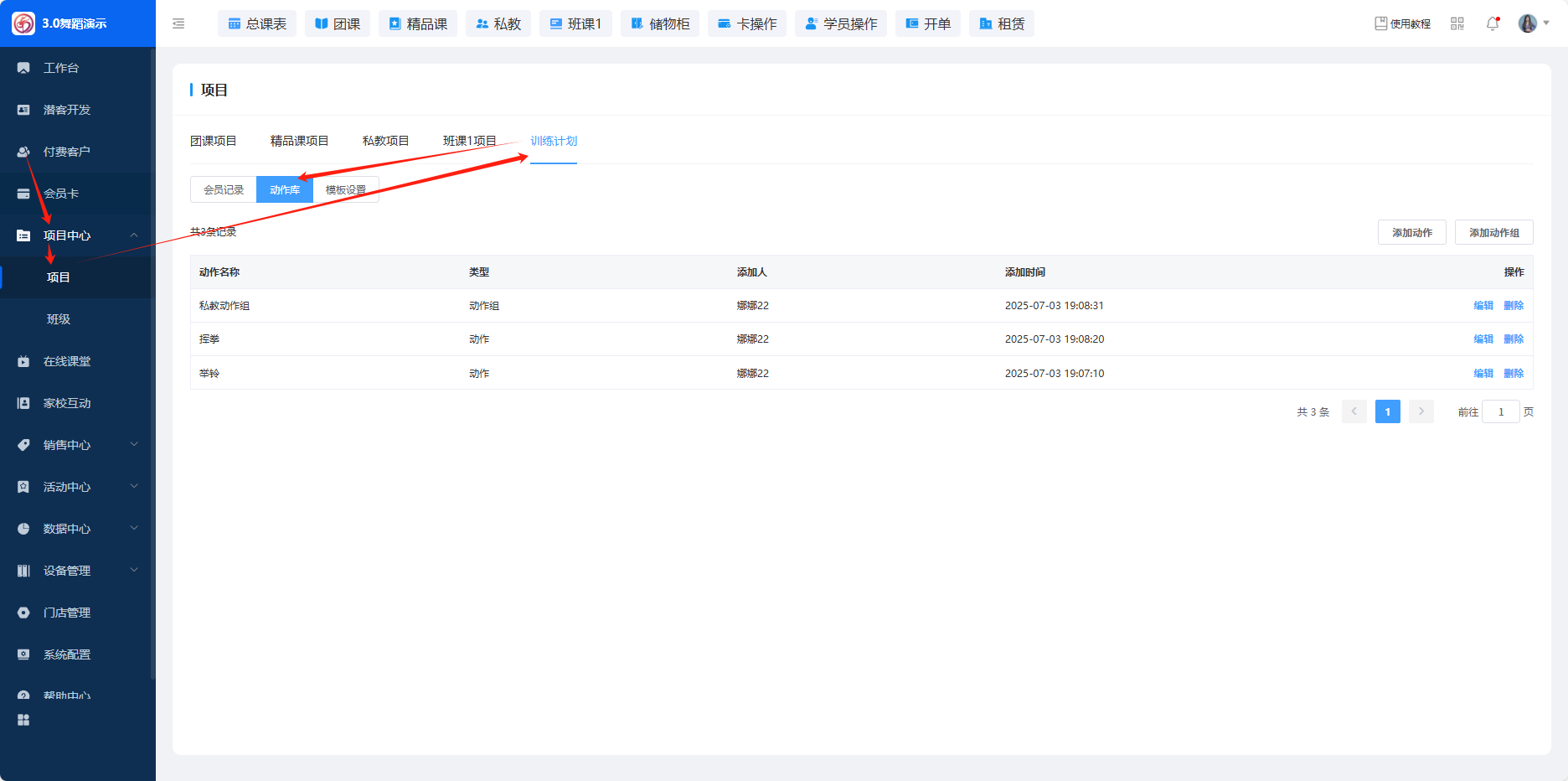
Task: Click the QR code grid icon
Action: (x=1457, y=23)
